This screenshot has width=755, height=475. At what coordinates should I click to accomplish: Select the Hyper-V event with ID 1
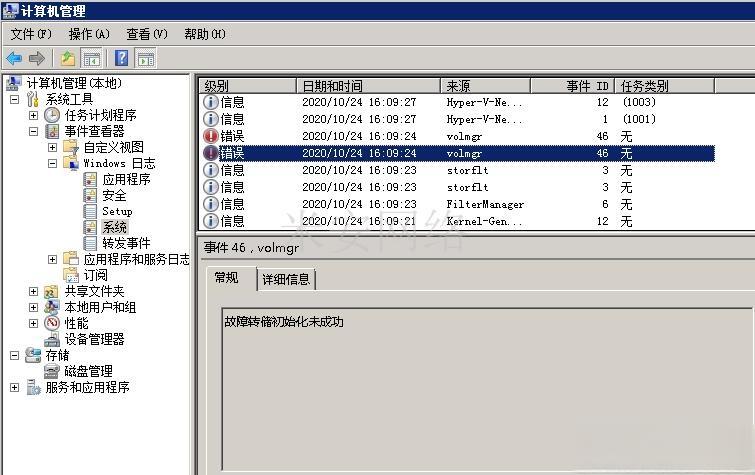[x=456, y=119]
